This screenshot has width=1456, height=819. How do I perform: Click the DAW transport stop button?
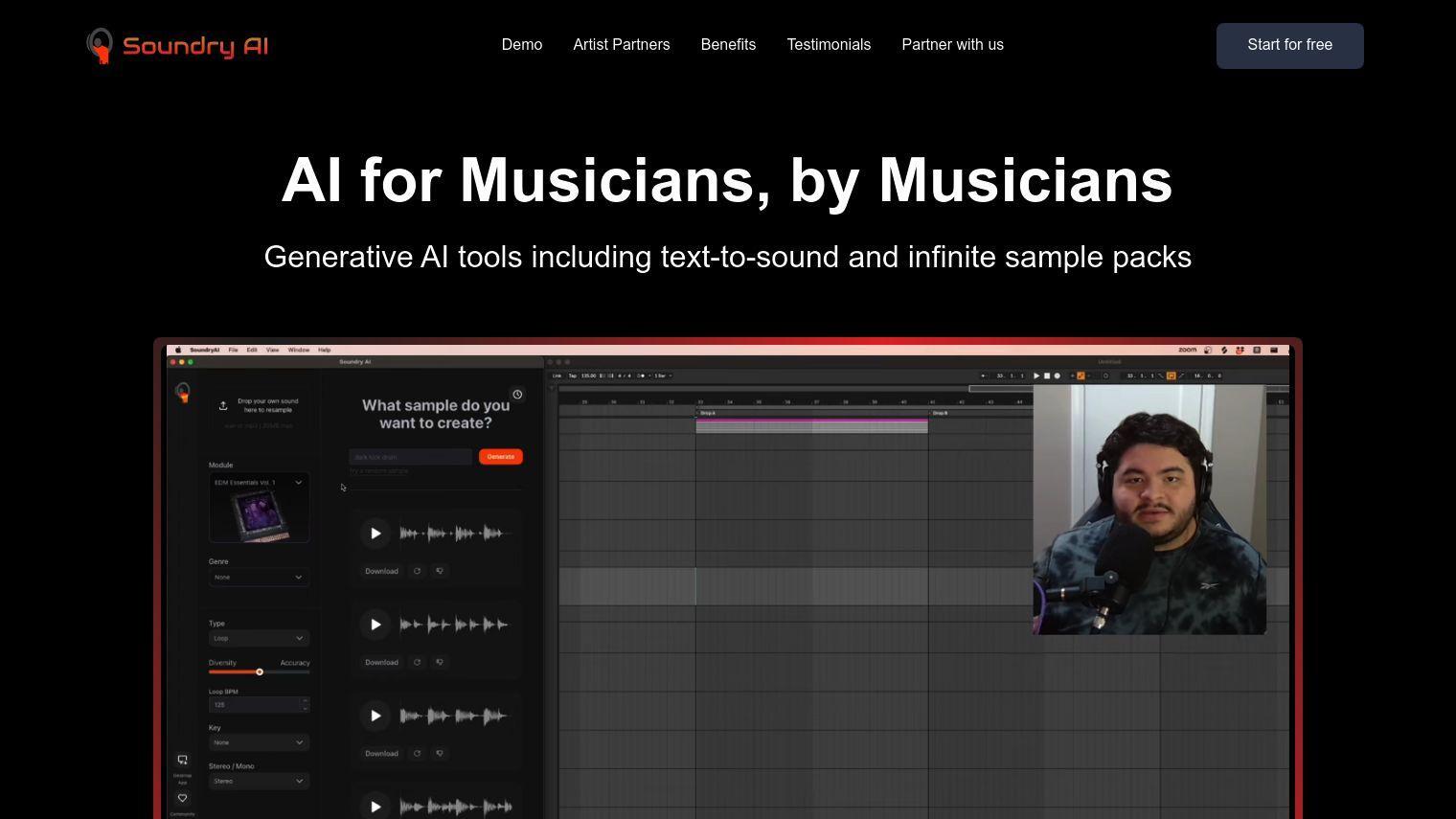(x=1047, y=375)
